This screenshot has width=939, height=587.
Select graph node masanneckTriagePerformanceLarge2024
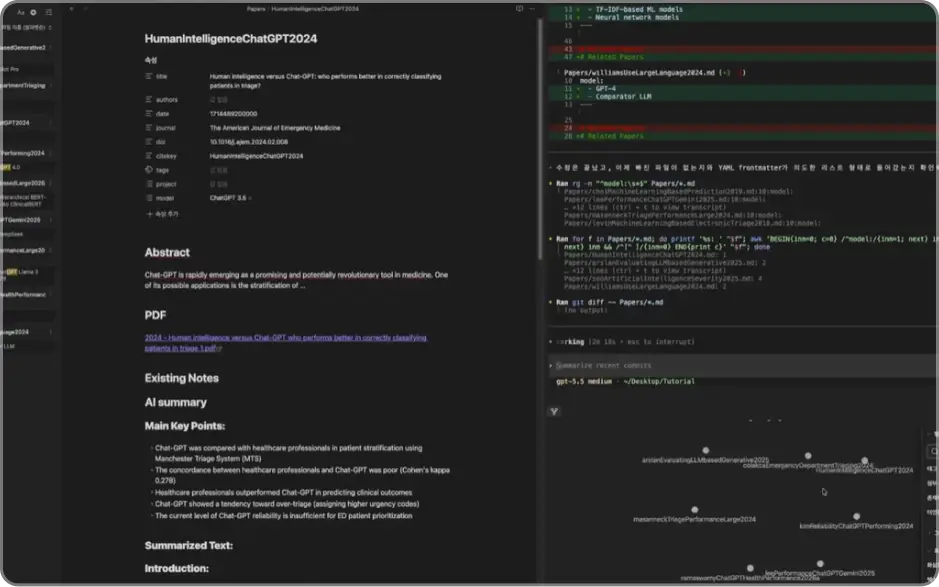(695, 510)
